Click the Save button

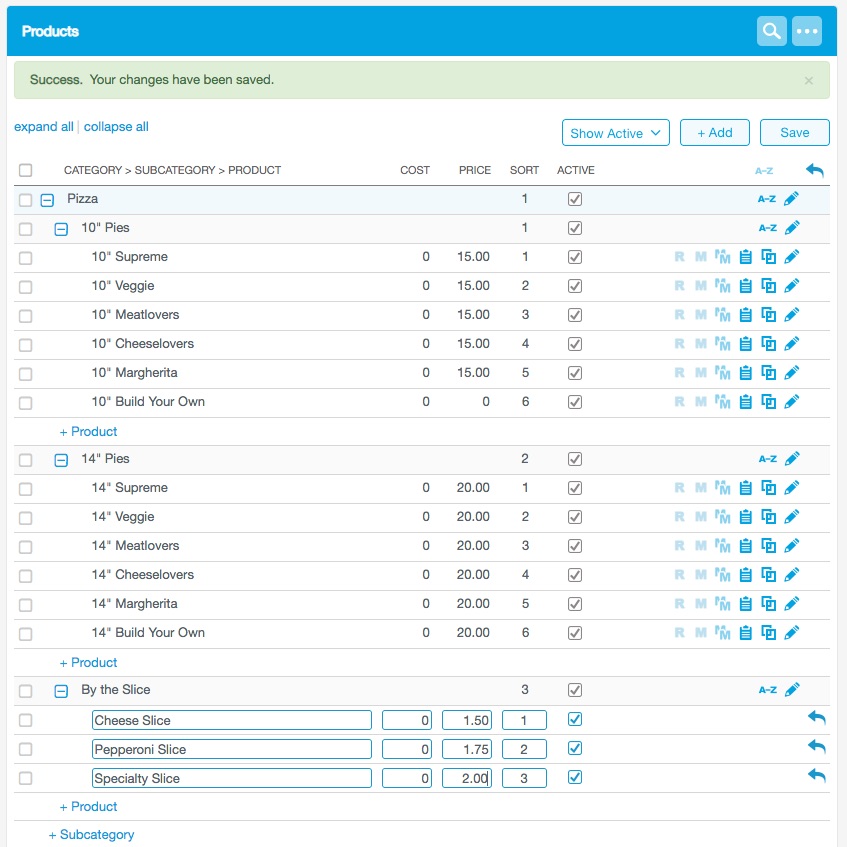pos(794,133)
